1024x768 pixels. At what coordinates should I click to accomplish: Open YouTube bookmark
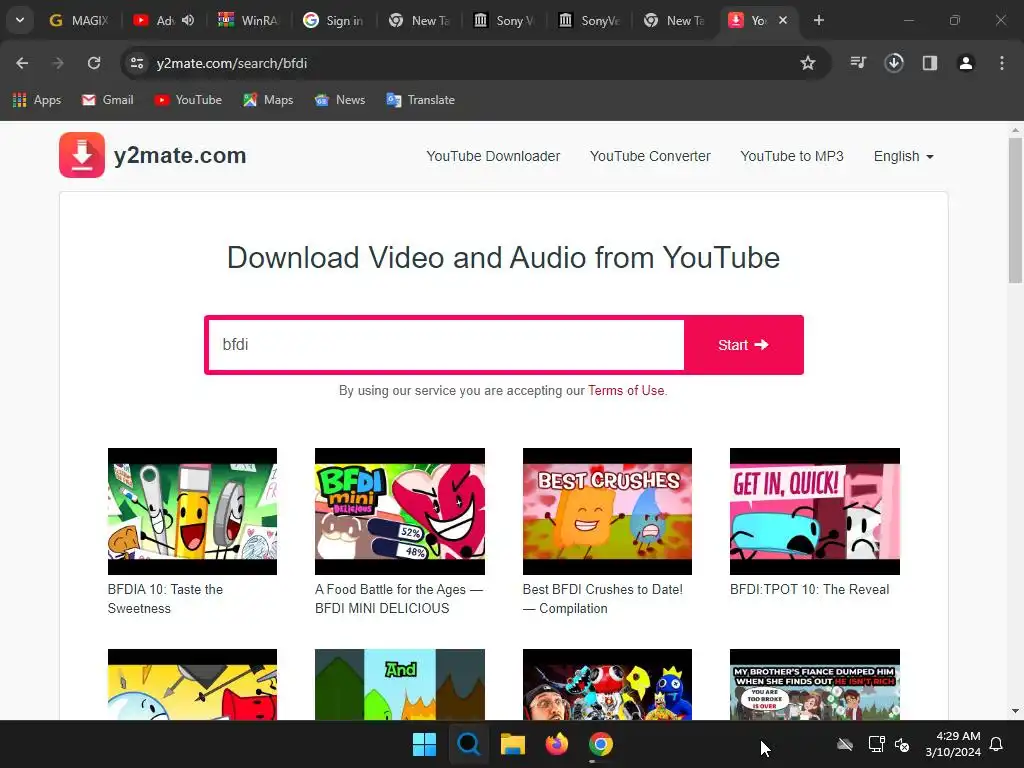pos(188,100)
